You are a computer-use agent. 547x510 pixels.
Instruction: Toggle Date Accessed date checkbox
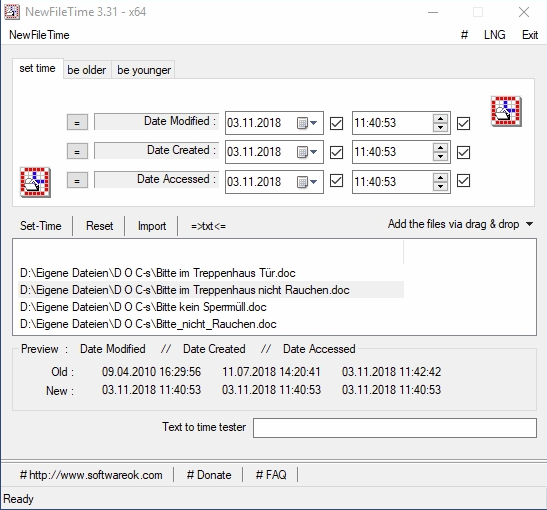click(336, 181)
